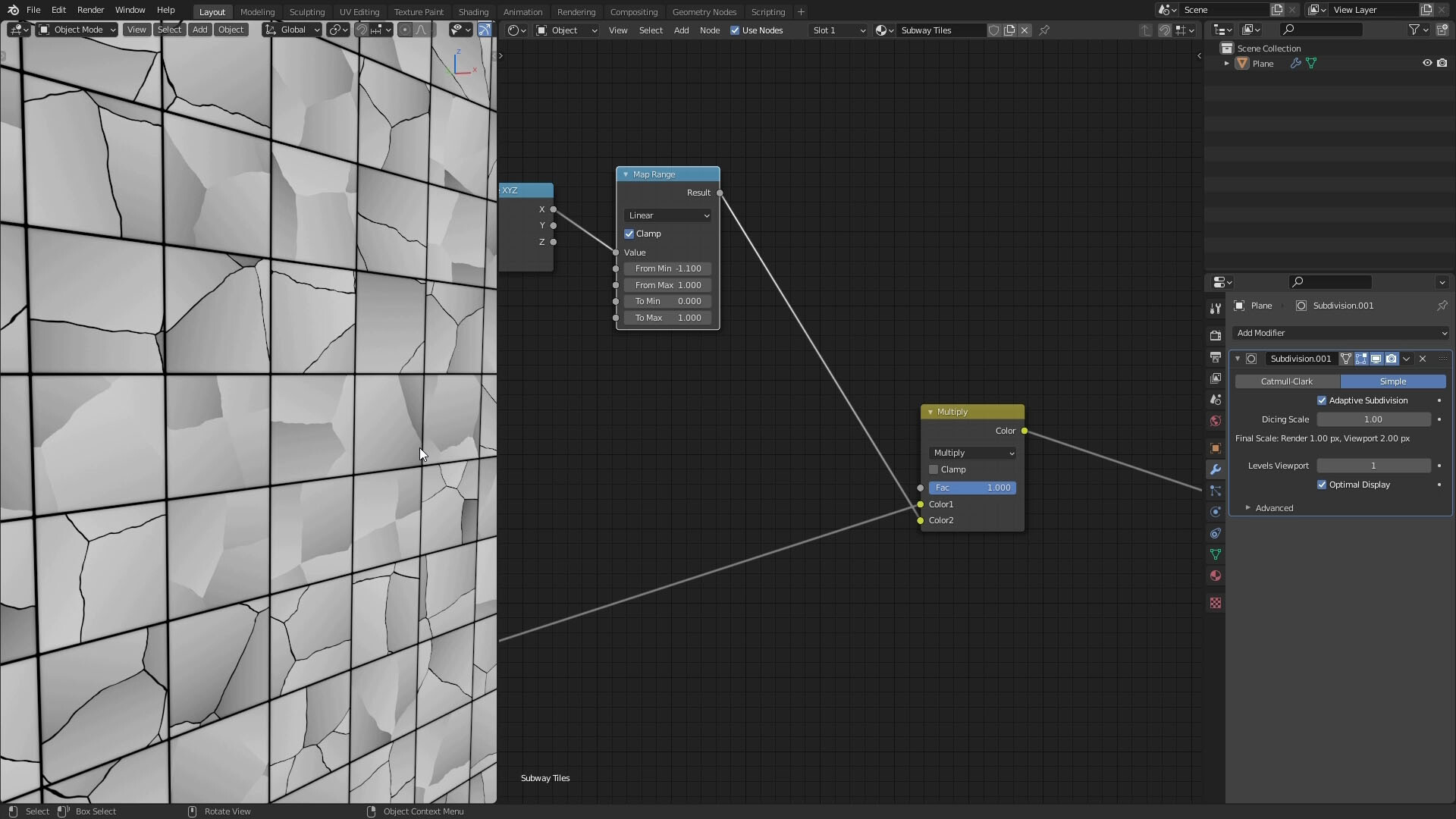
Task: Open the Render Properties tab
Action: pos(1216,334)
